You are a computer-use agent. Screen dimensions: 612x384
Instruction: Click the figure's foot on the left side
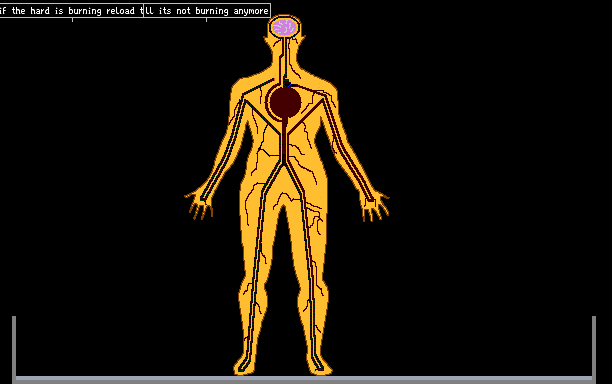click(x=244, y=366)
